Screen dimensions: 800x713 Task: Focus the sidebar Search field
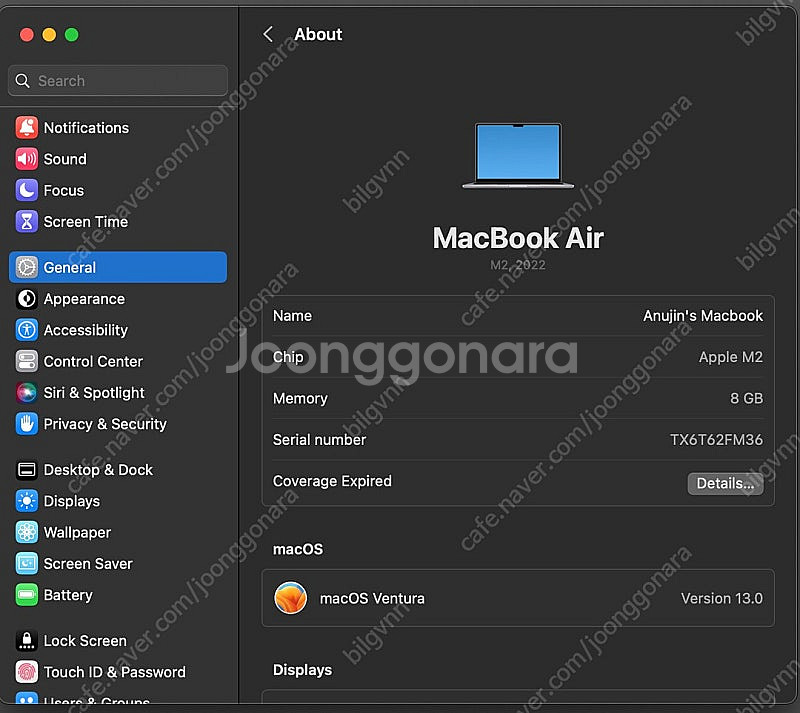click(118, 81)
